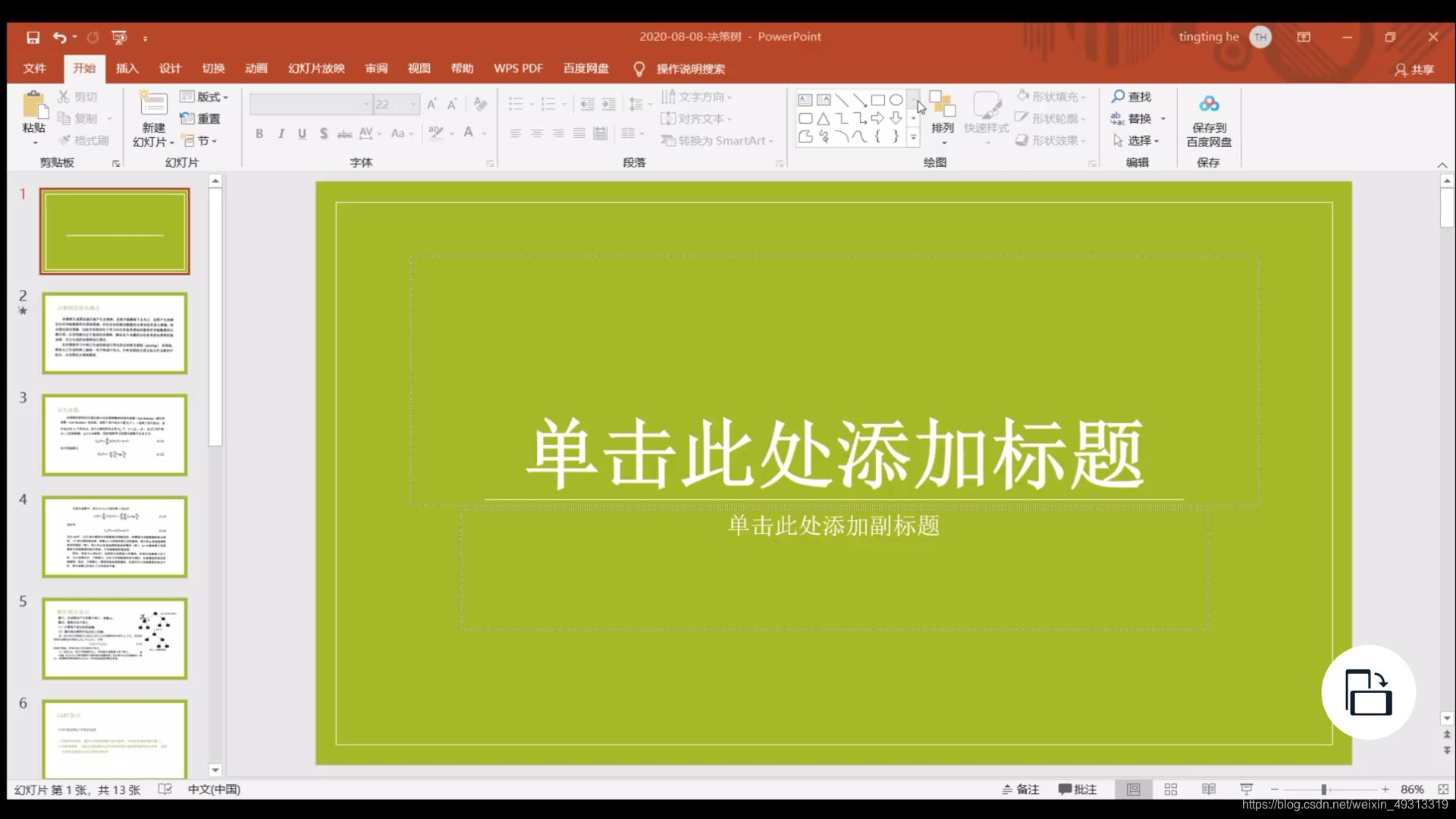Click the Paste clipboard icon
Screen dimensions: 1456x819
pyautogui.click(x=33, y=105)
